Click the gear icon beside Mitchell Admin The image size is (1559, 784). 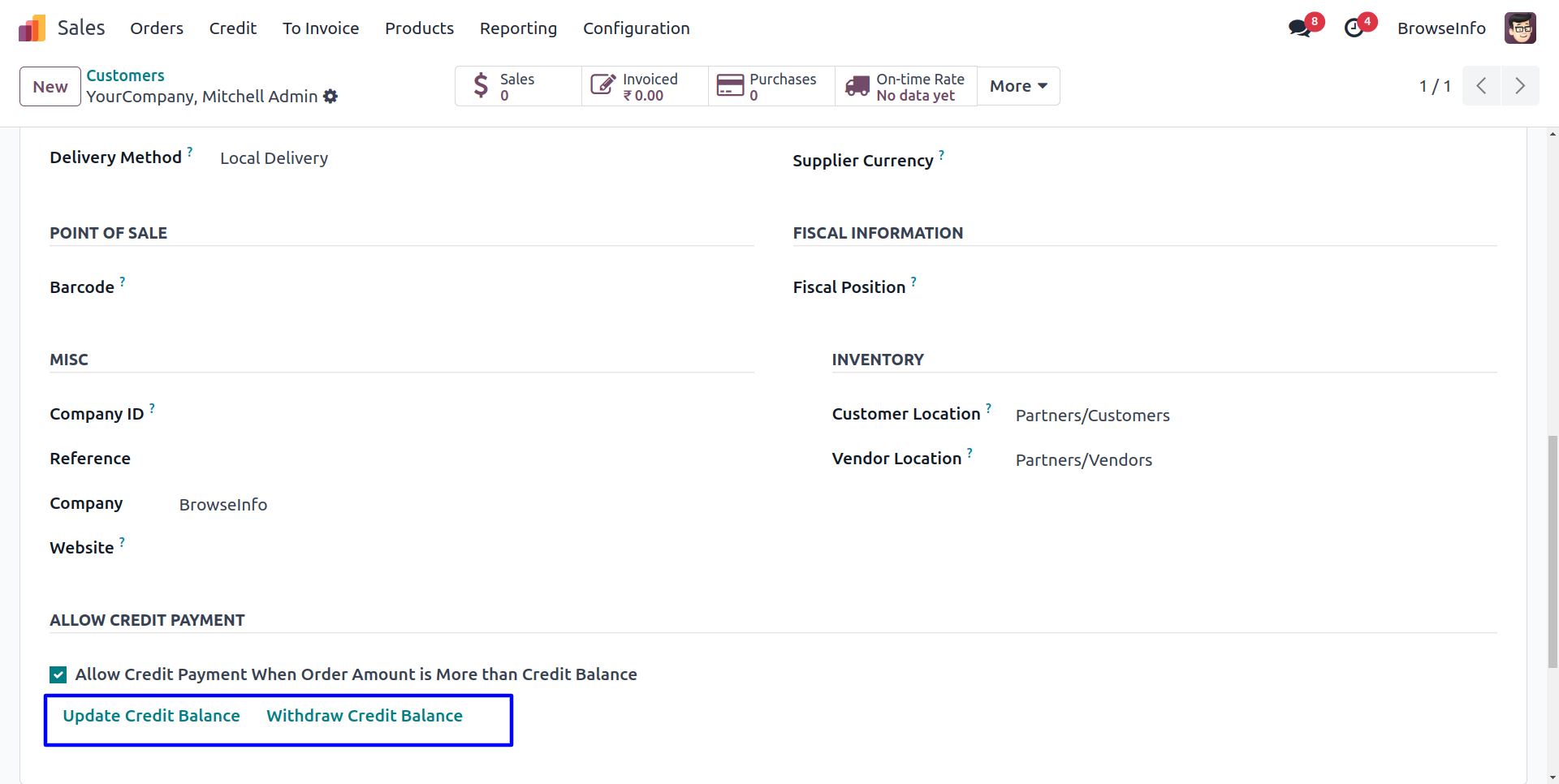coord(330,97)
